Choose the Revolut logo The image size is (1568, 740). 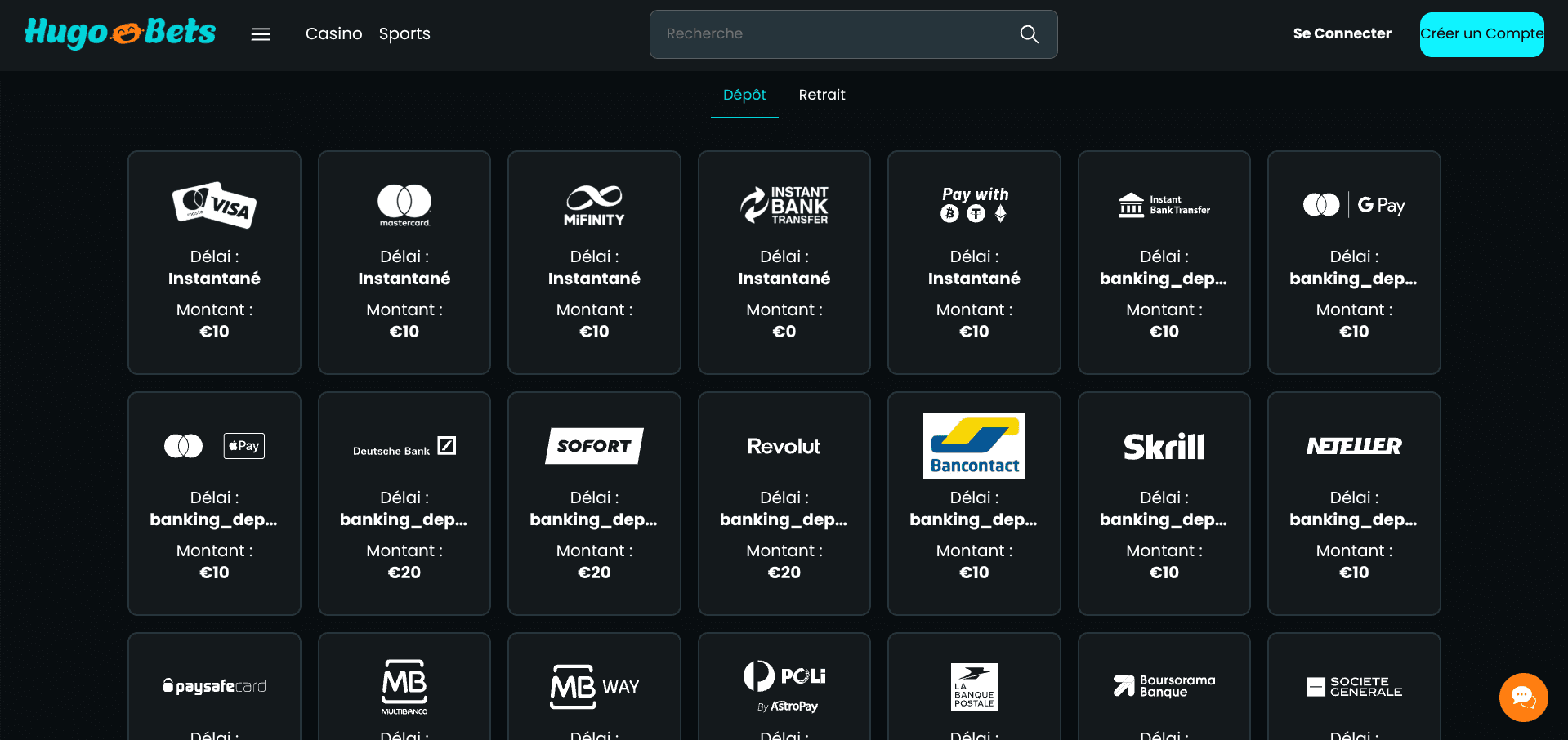784,446
